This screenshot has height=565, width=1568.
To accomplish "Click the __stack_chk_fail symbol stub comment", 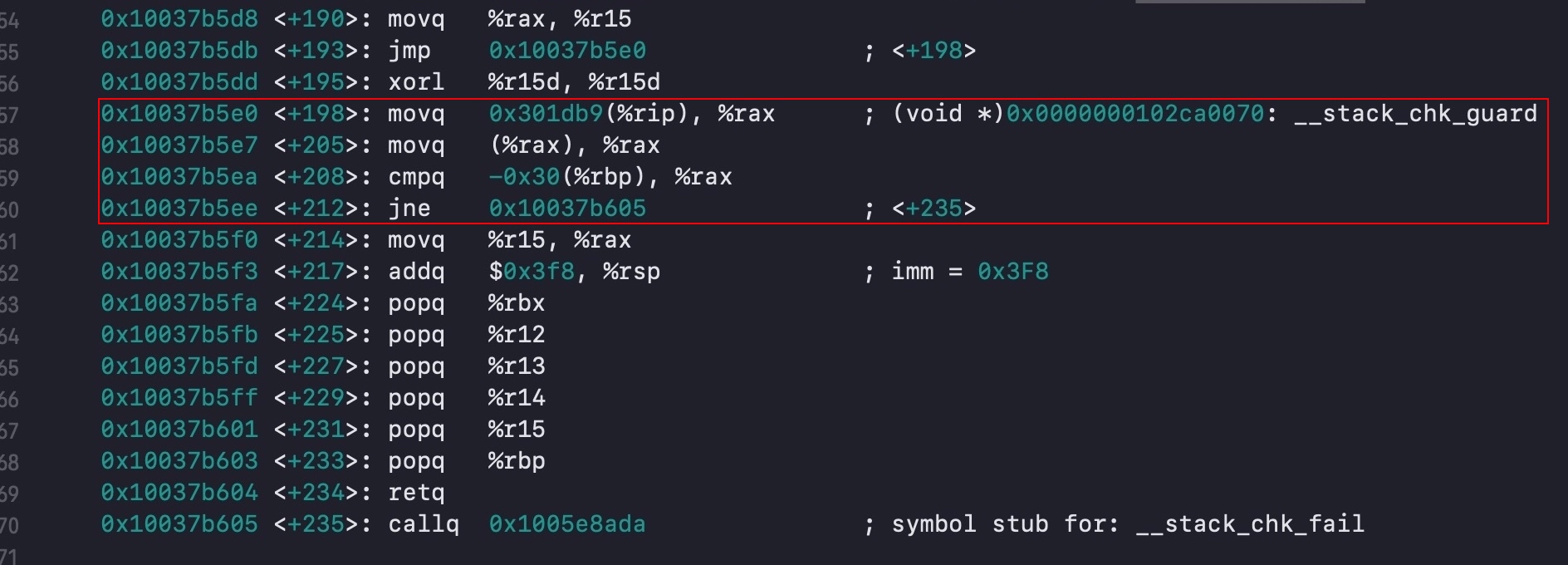I will pyautogui.click(x=1128, y=524).
